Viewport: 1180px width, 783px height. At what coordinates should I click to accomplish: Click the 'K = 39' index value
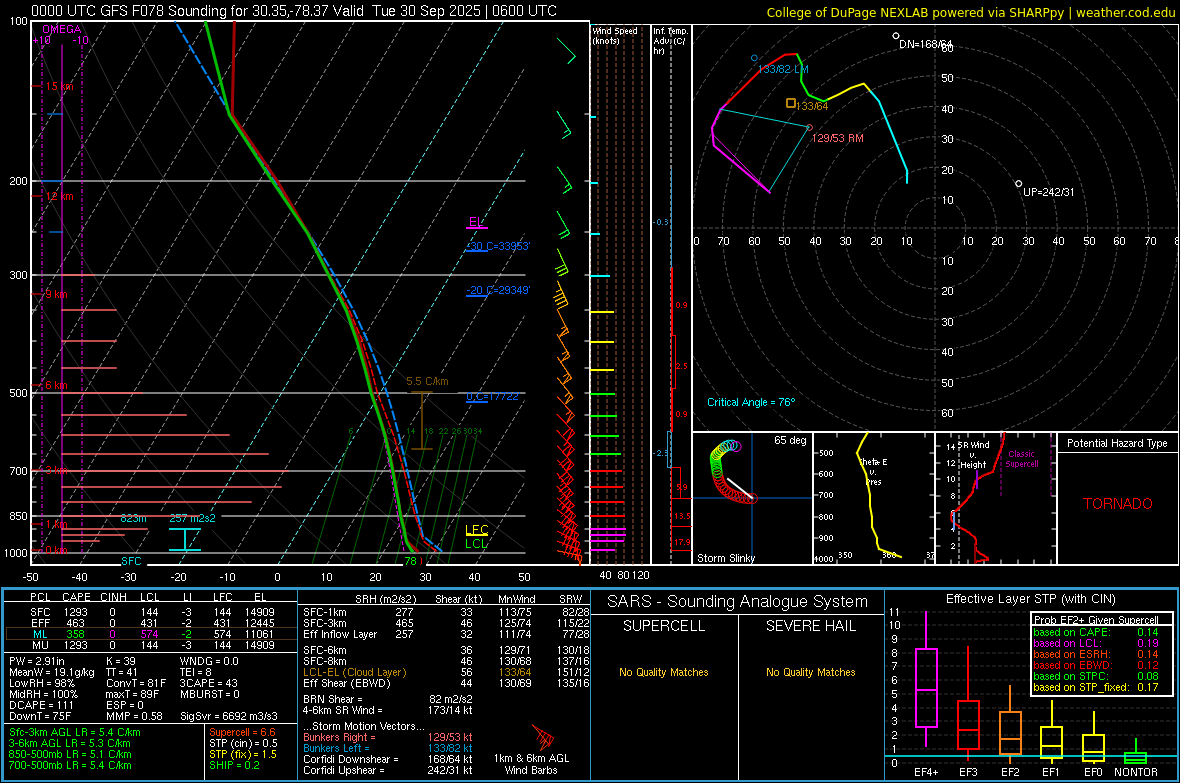tap(120, 661)
